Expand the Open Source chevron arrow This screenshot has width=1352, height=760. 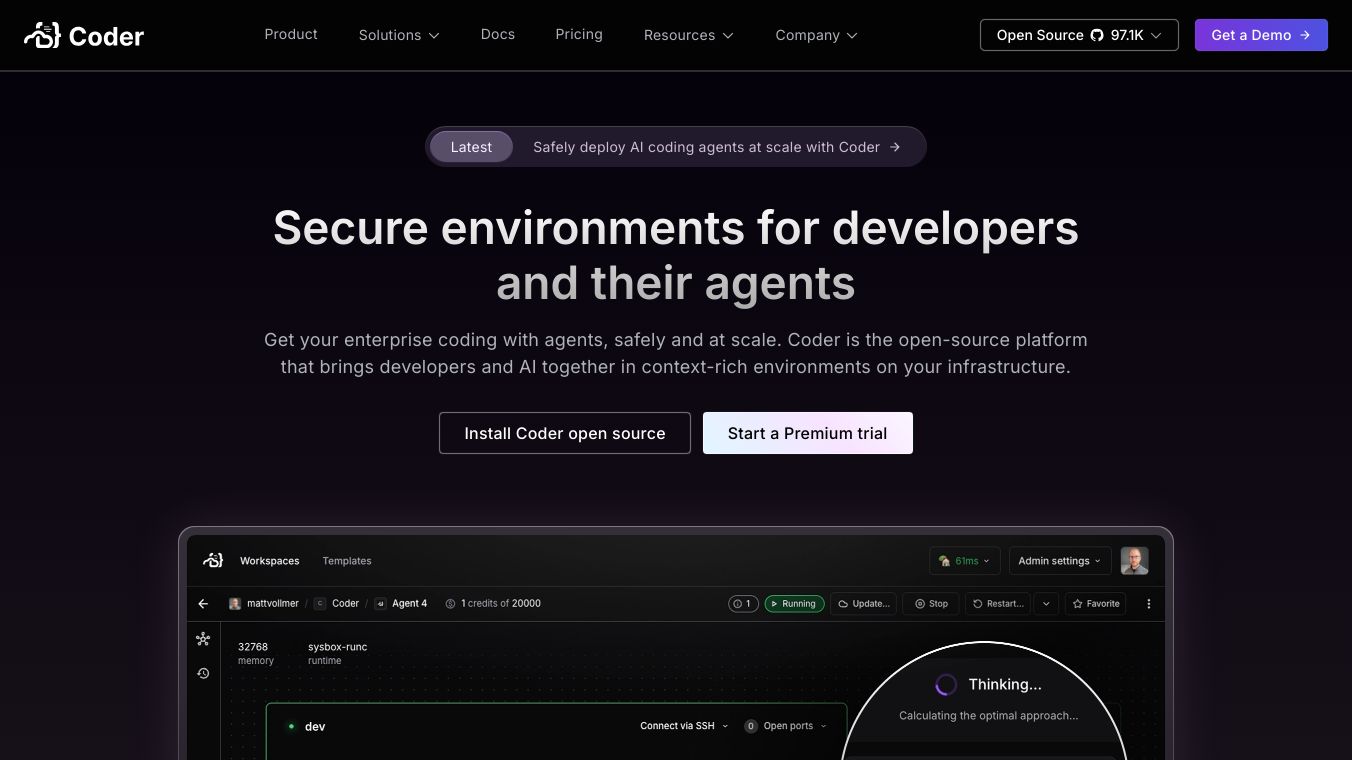1156,35
